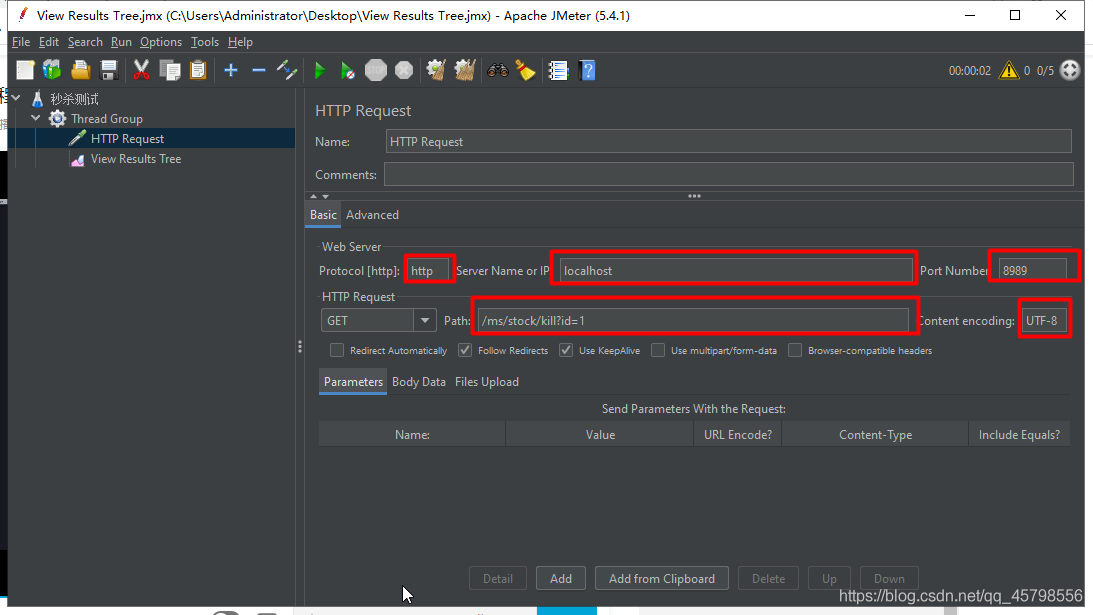Click the up arrow above the Basic tab
Viewport: 1093px width, 615px height.
coord(314,197)
